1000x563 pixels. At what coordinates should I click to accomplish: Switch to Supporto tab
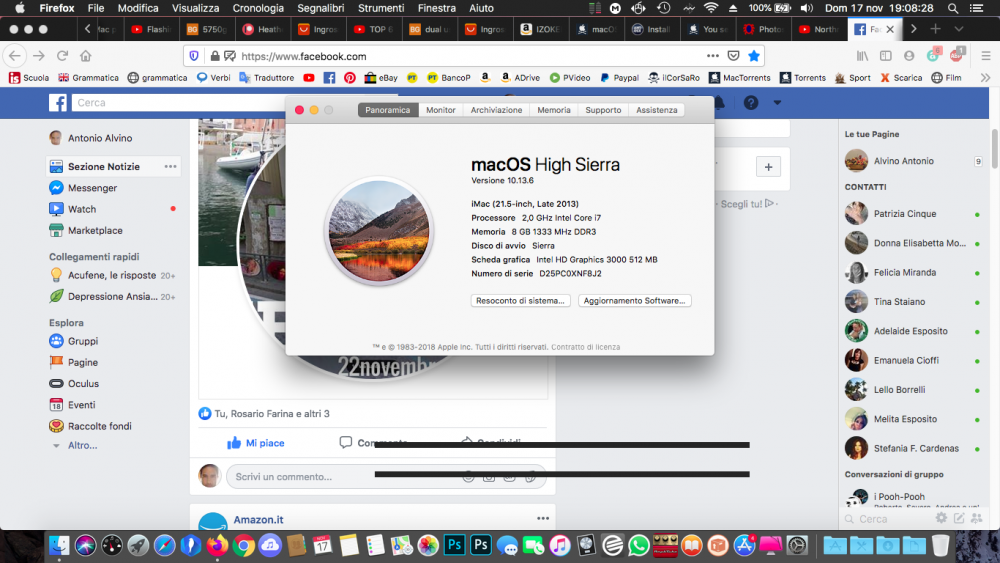tap(603, 110)
